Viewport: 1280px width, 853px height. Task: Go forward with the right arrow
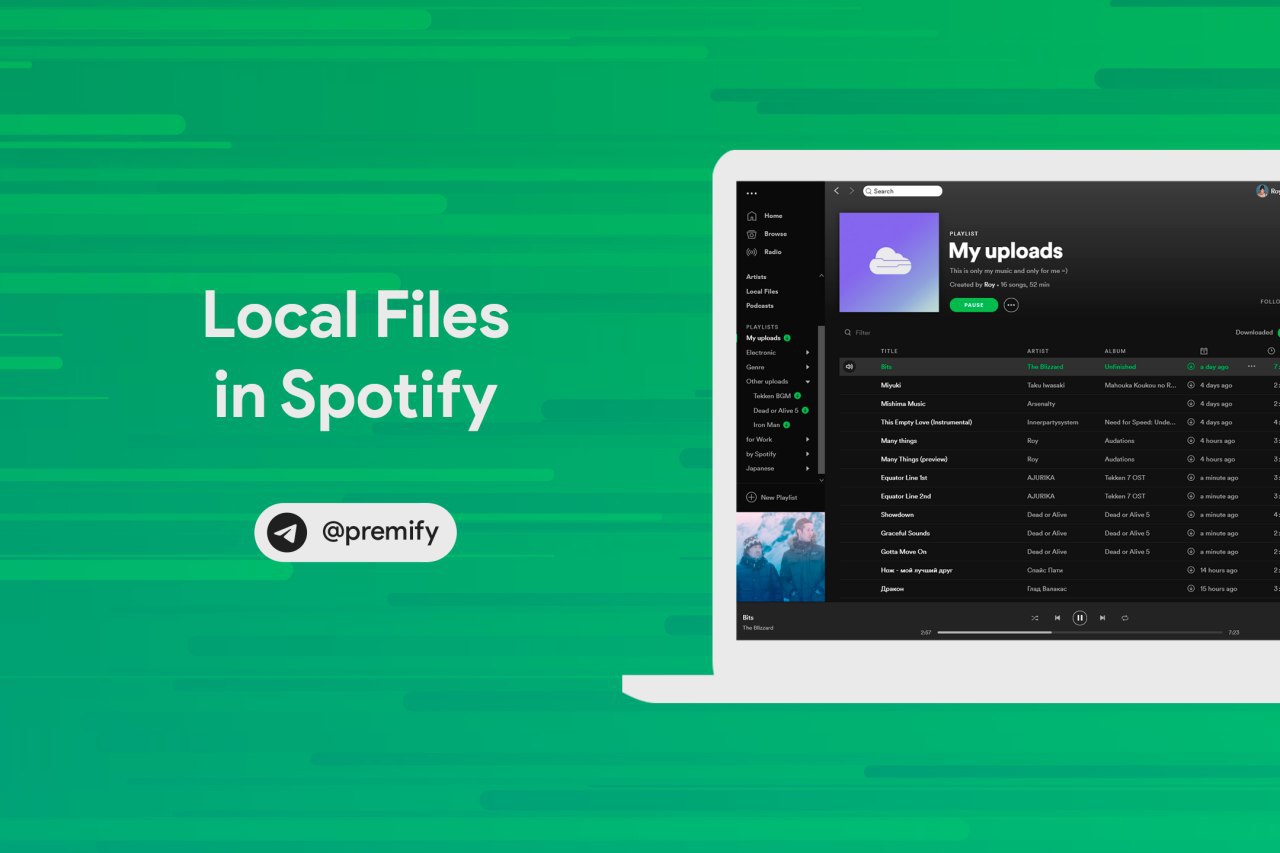point(852,191)
